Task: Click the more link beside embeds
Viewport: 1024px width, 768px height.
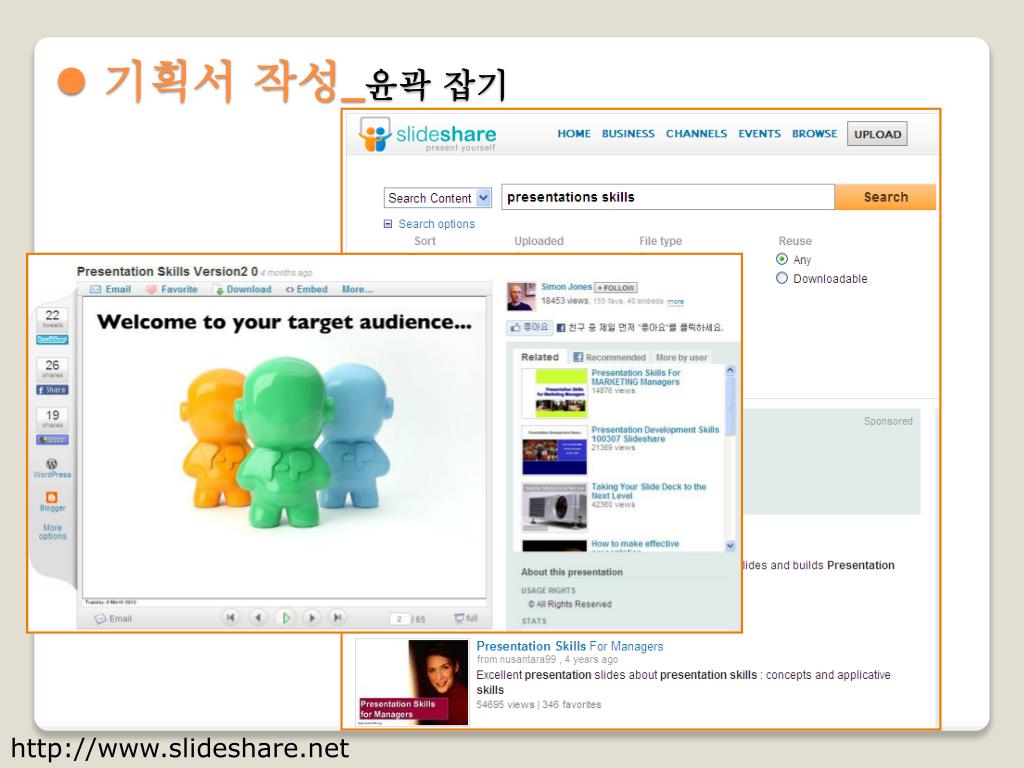Action: coord(675,302)
